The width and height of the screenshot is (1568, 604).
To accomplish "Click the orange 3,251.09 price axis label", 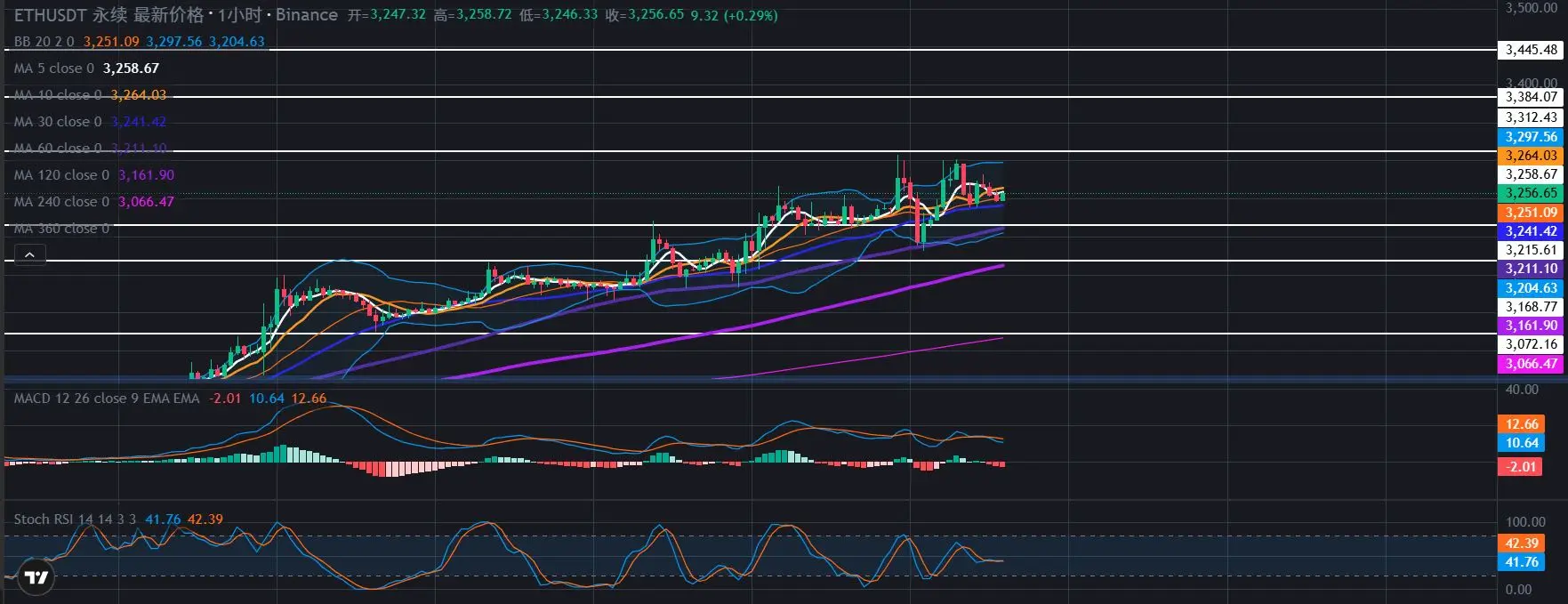I will [1531, 213].
